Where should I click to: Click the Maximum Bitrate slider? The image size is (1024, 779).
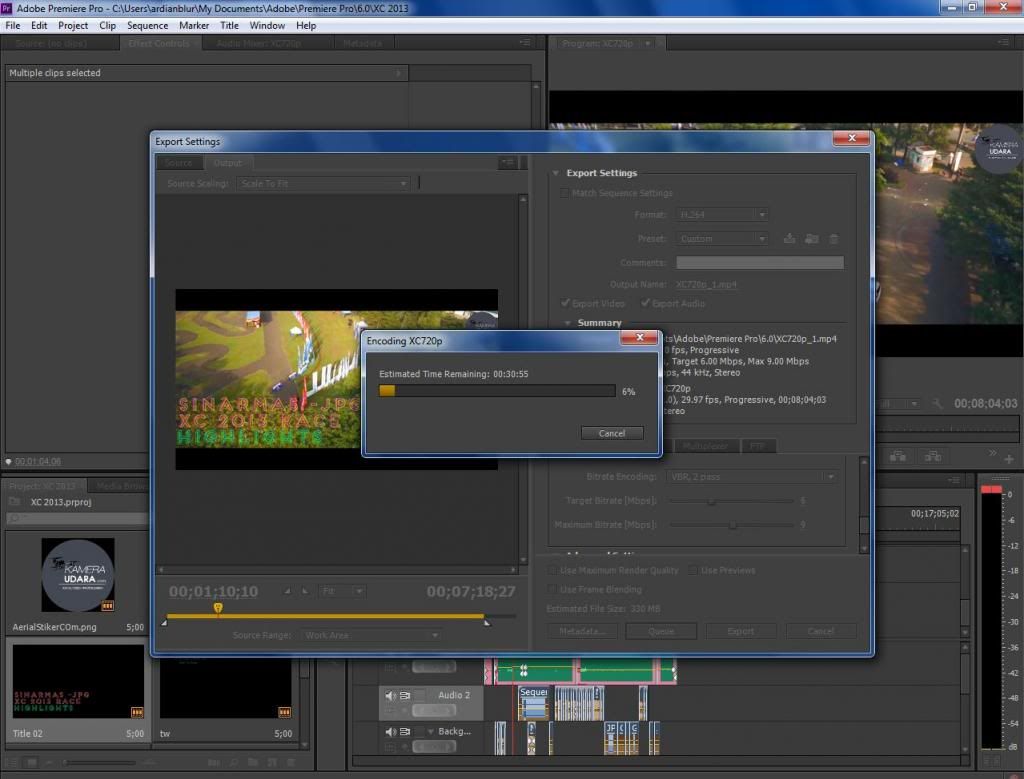(x=731, y=524)
